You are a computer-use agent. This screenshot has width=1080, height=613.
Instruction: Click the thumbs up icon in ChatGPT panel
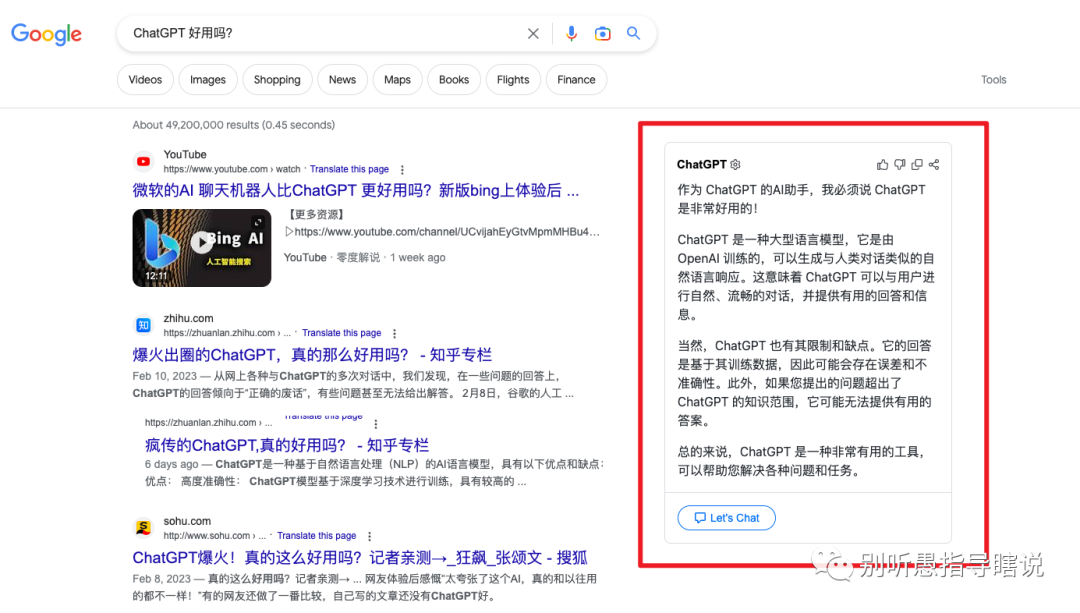click(x=882, y=165)
